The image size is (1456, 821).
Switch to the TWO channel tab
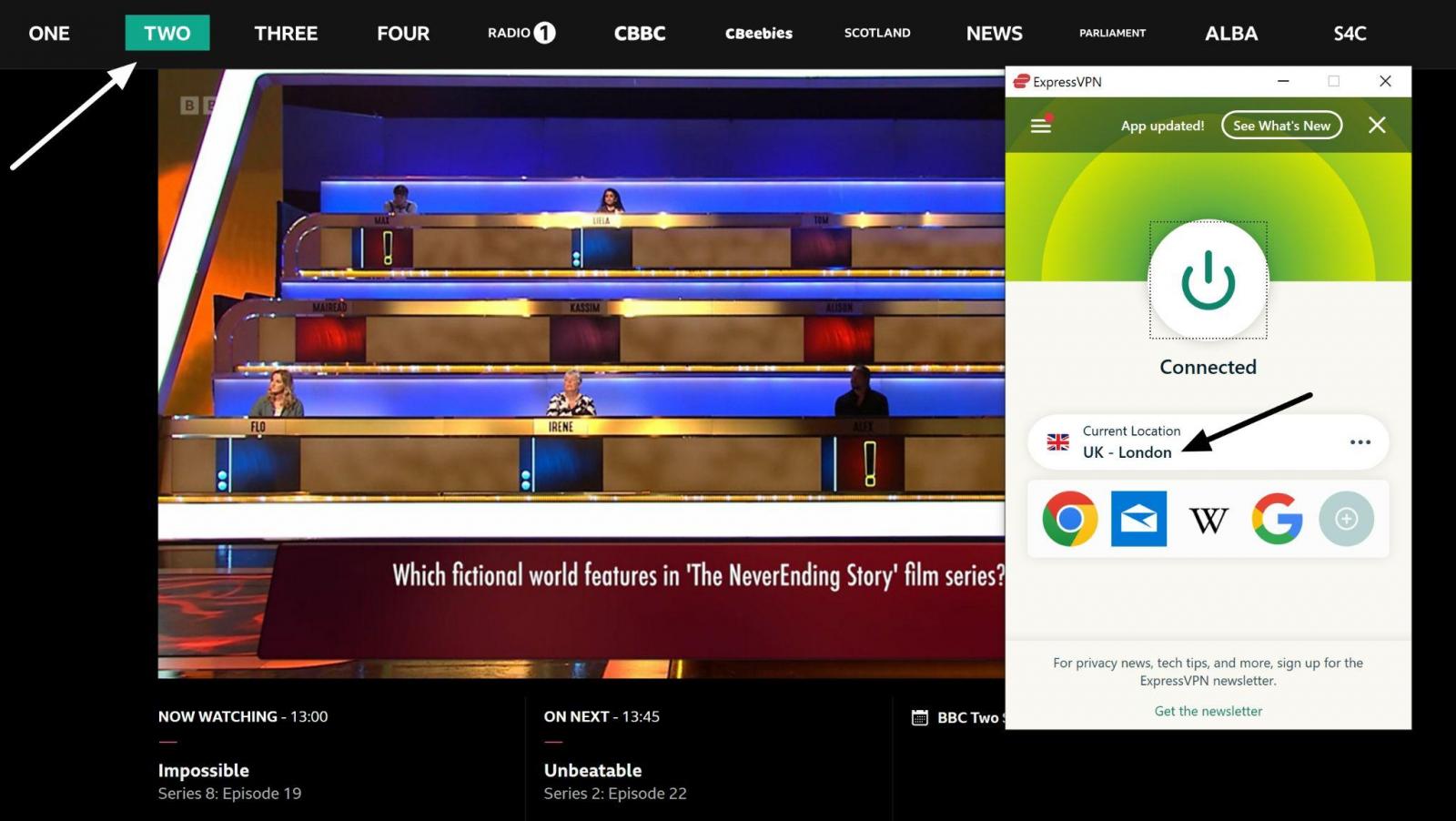click(x=167, y=33)
